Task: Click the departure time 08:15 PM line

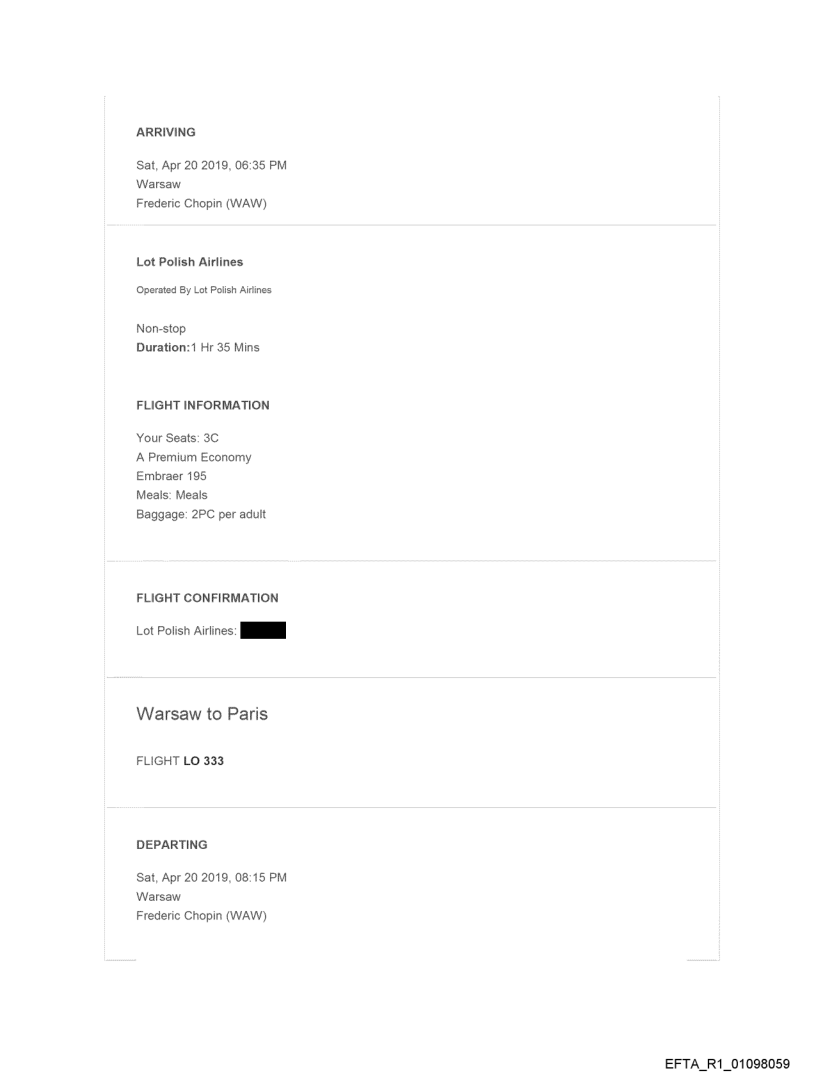Action: tap(211, 878)
